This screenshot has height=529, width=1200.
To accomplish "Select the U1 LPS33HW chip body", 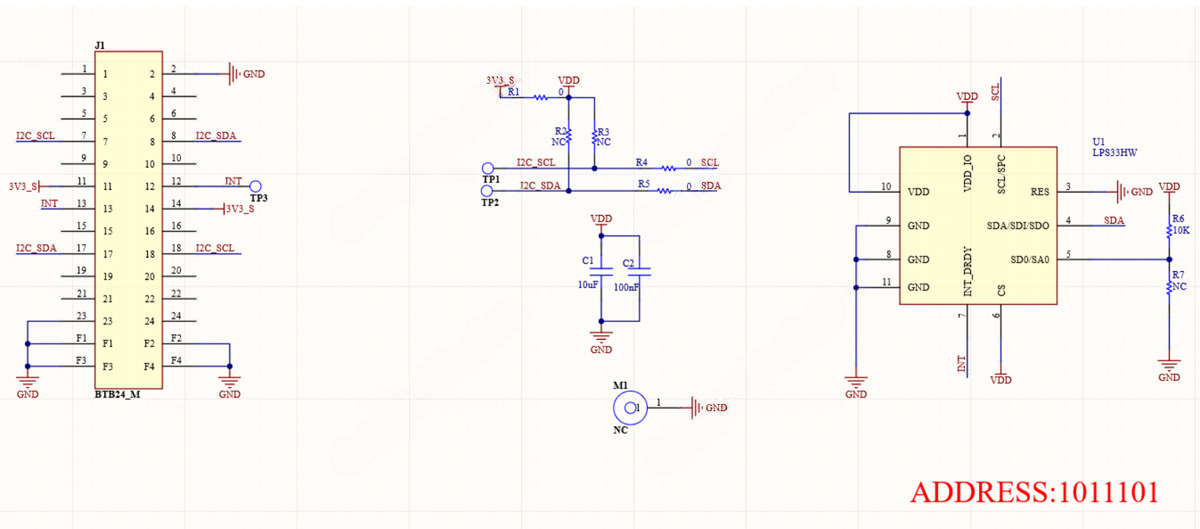I will click(976, 226).
